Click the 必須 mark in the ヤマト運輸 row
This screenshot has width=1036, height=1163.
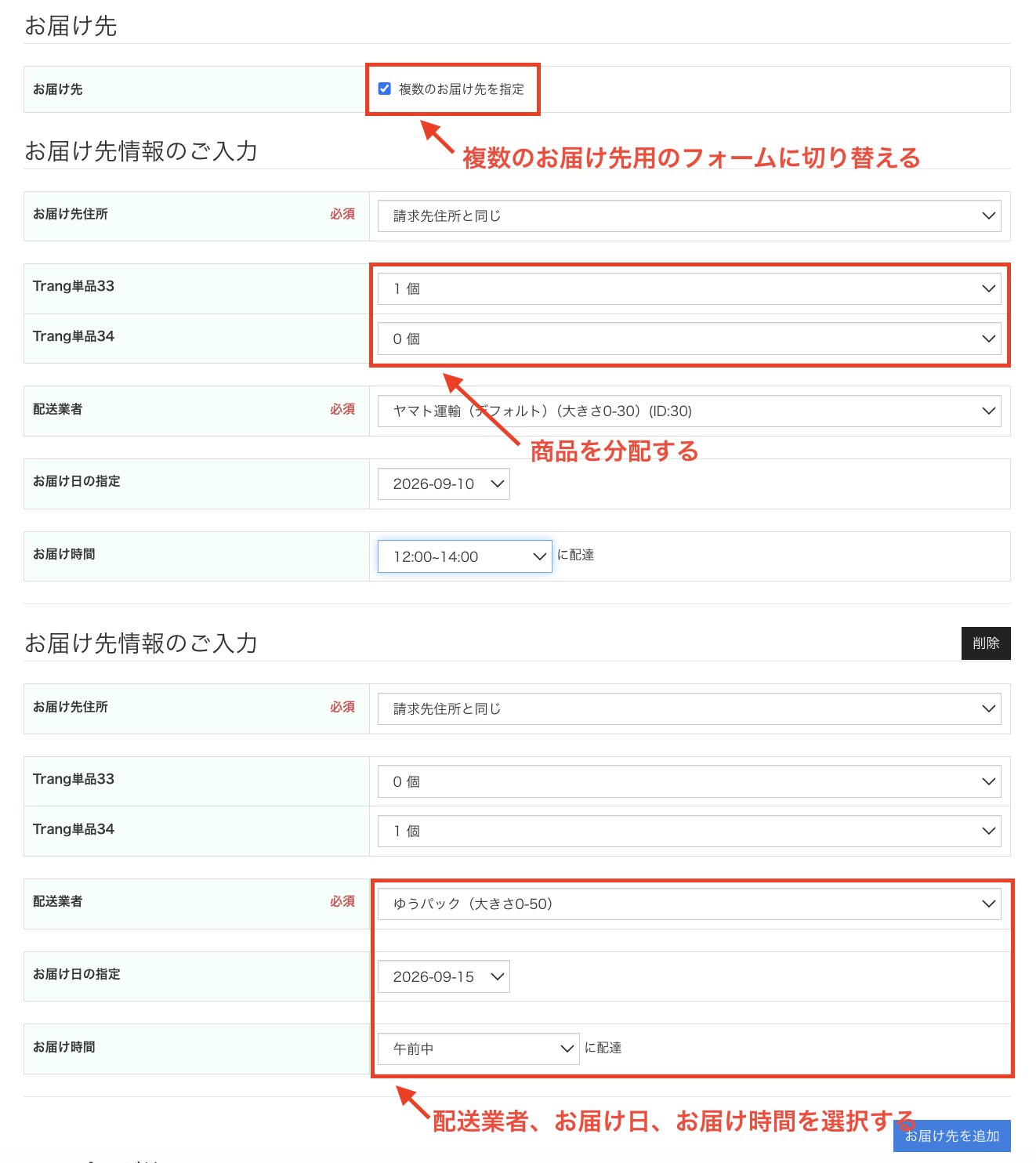tap(342, 409)
